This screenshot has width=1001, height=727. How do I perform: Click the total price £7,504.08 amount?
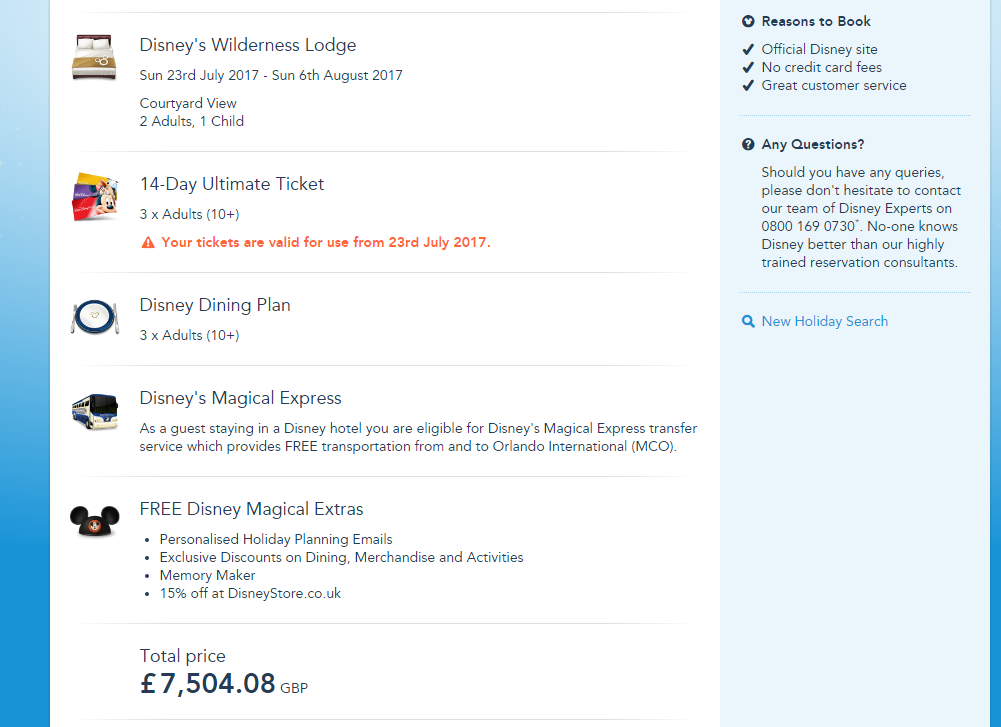point(208,684)
